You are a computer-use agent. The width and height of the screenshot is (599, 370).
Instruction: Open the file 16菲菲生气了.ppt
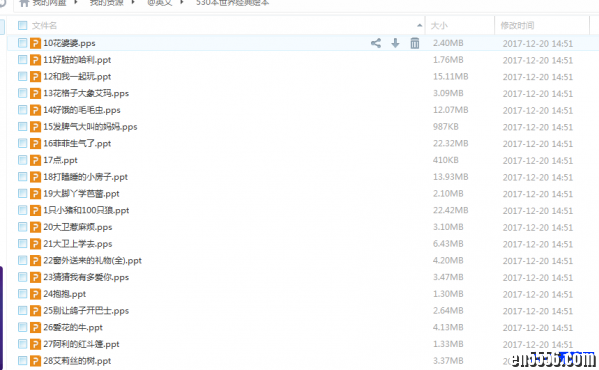pos(77,144)
